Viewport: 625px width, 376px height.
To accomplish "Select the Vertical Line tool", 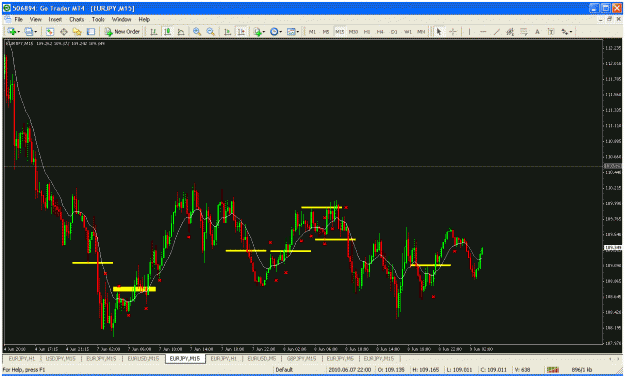I will pos(470,31).
